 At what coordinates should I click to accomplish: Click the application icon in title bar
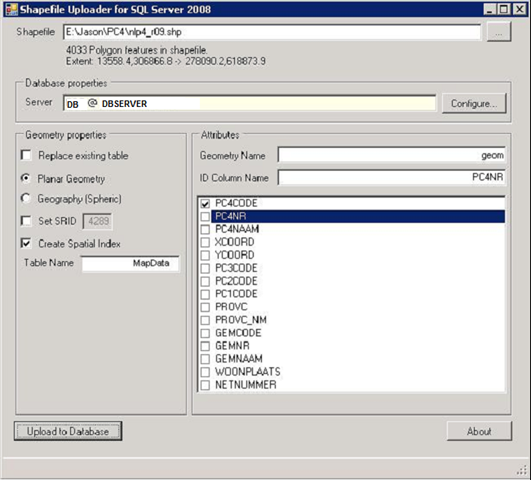(12, 9)
